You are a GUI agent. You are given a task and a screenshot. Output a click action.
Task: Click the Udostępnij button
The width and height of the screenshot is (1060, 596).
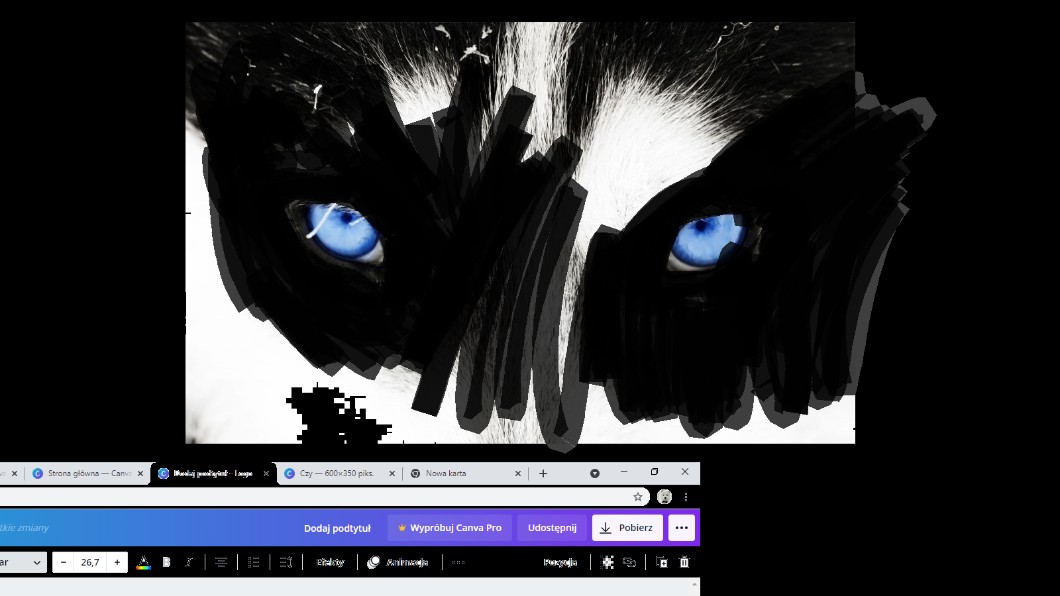[x=552, y=528]
